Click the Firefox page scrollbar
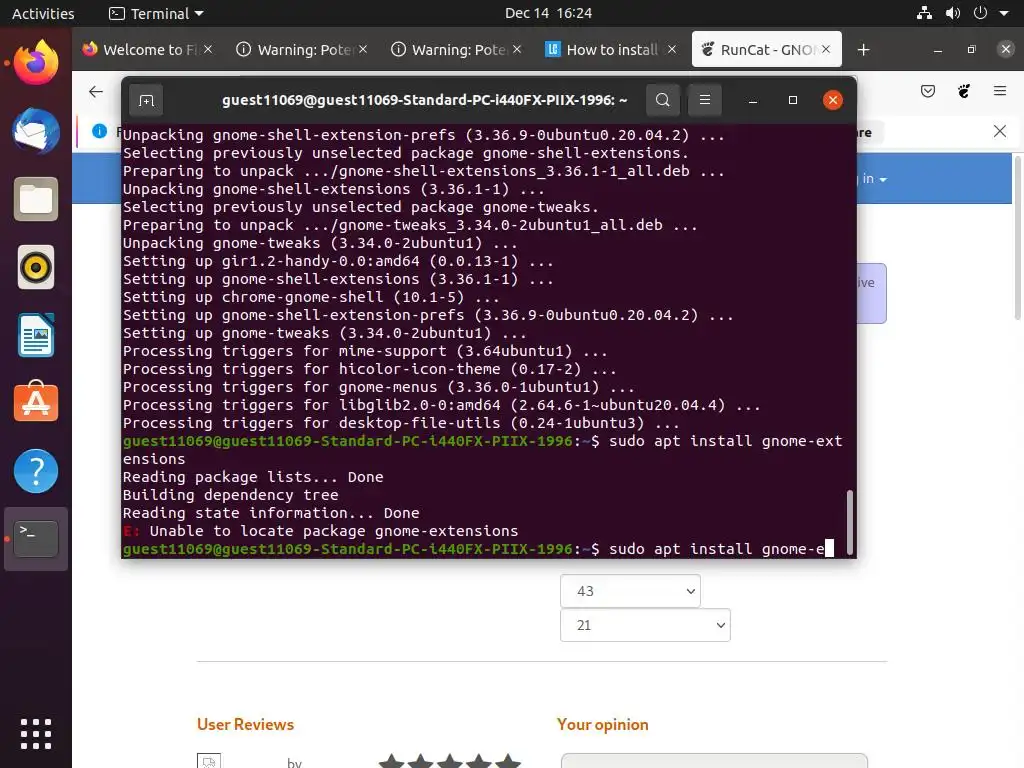Image resolution: width=1024 pixels, height=768 pixels. tap(1017, 237)
